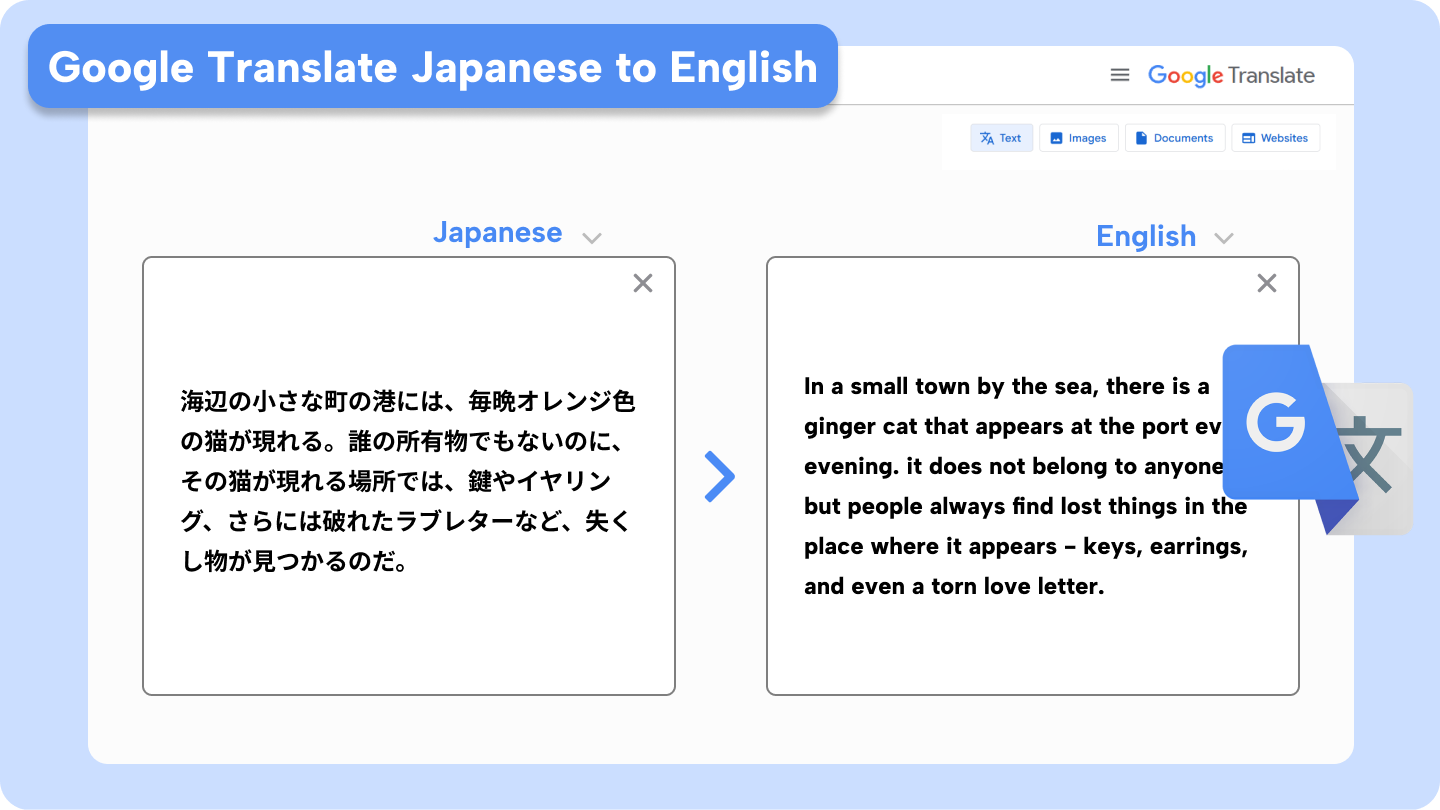Switch to the Documents tab
This screenshot has width=1440, height=810.
1175,137
